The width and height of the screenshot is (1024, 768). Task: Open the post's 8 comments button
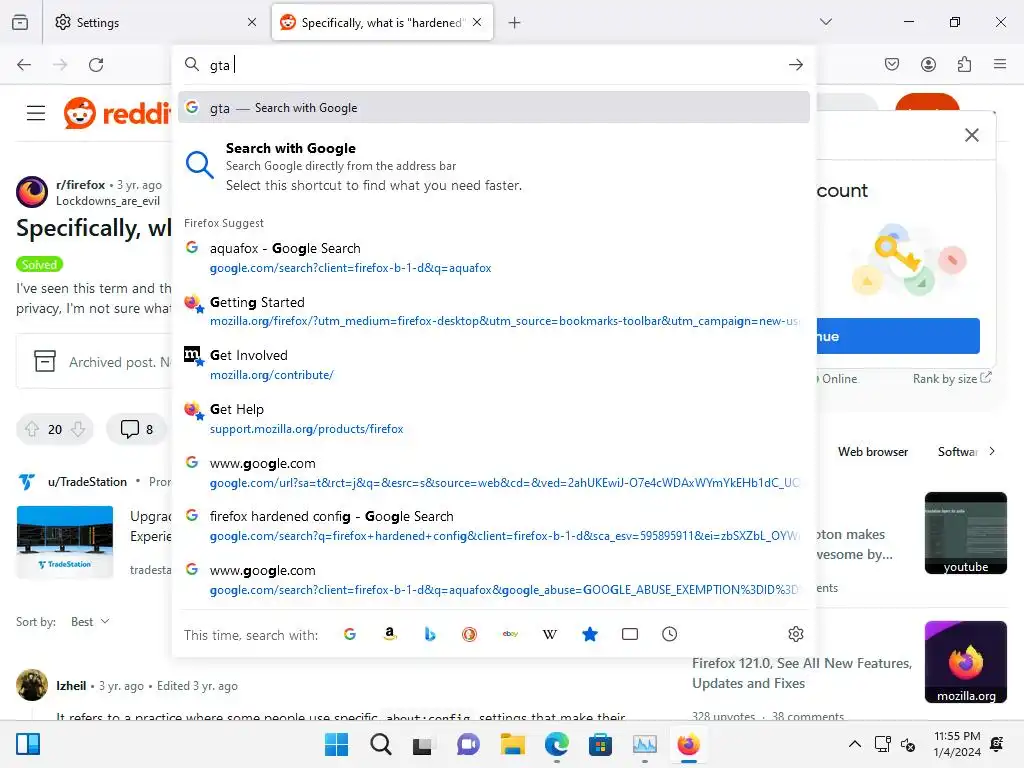pos(136,429)
